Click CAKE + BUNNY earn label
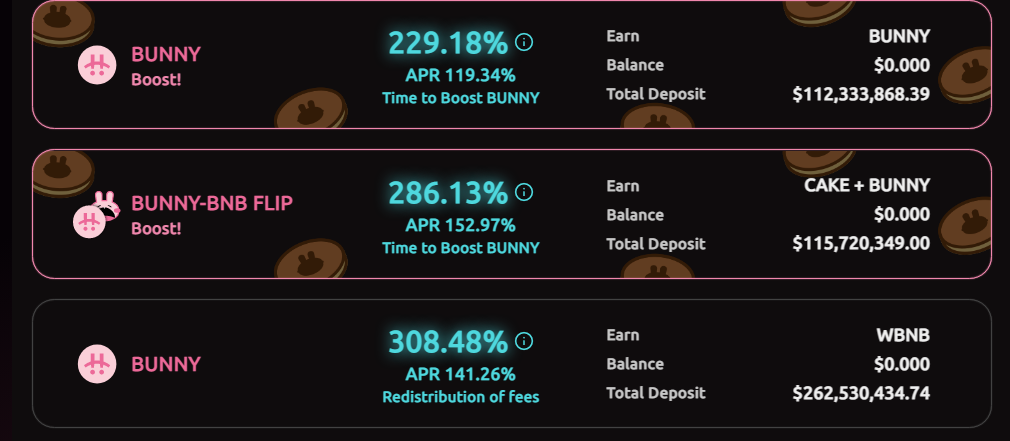This screenshot has height=441, width=1010. [x=867, y=185]
